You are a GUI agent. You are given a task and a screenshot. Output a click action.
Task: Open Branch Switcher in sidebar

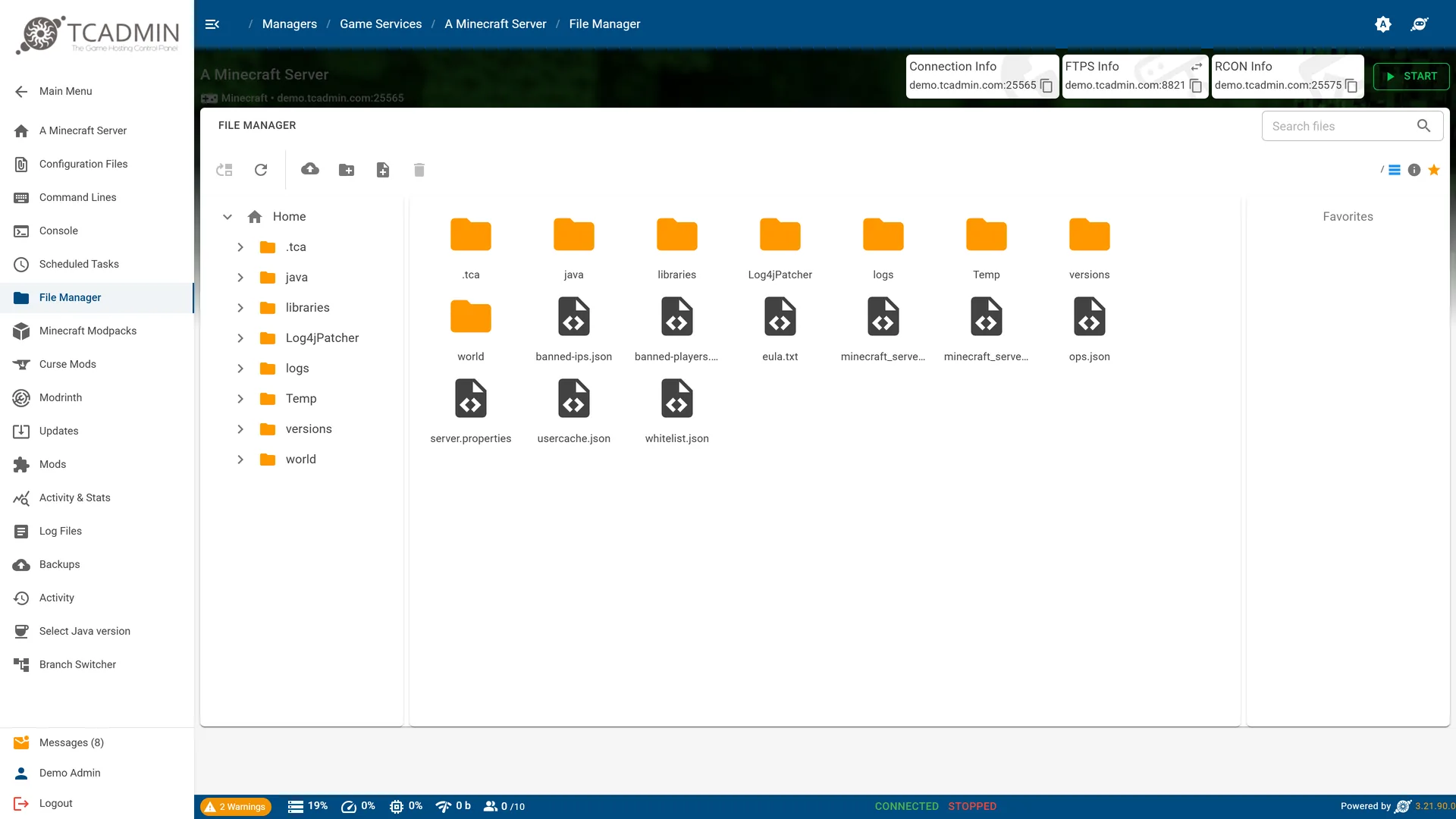(97, 664)
